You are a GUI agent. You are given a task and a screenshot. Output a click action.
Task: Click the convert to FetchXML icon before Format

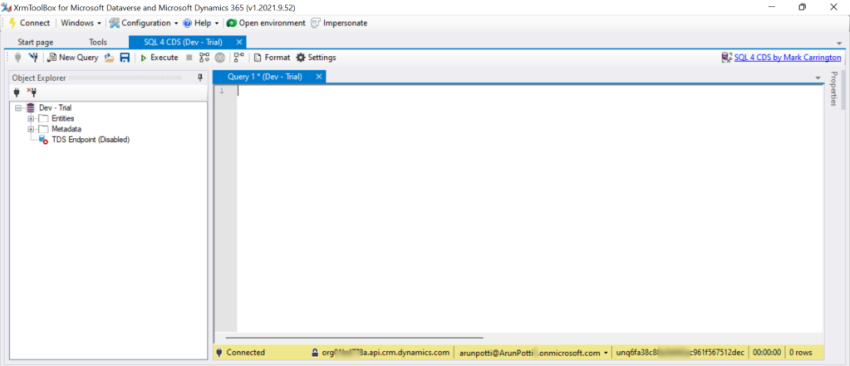pos(239,57)
